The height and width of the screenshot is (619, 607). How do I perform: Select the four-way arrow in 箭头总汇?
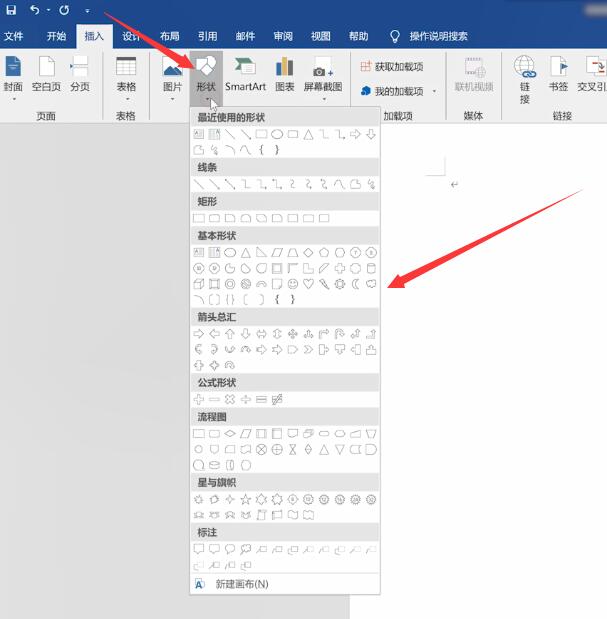pos(292,334)
